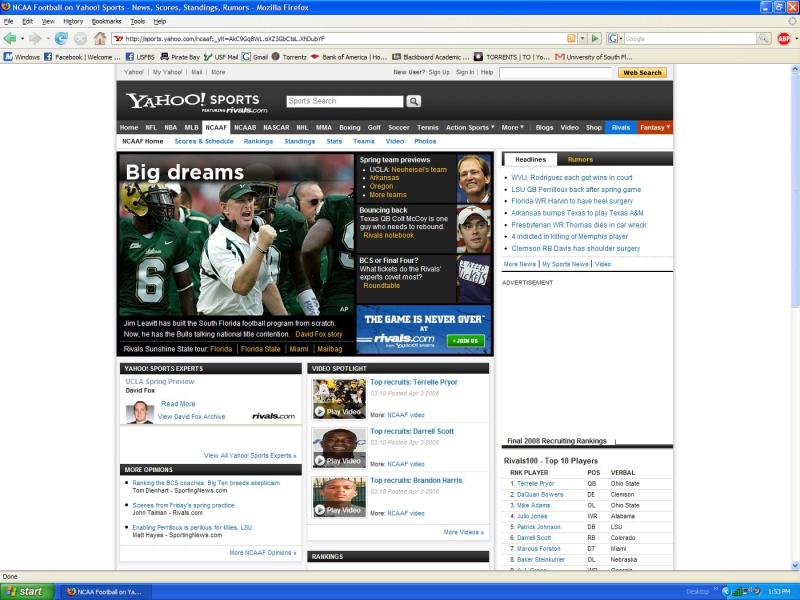The width and height of the screenshot is (800, 600).
Task: Switch to the Rumors tab
Action: pyautogui.click(x=580, y=159)
